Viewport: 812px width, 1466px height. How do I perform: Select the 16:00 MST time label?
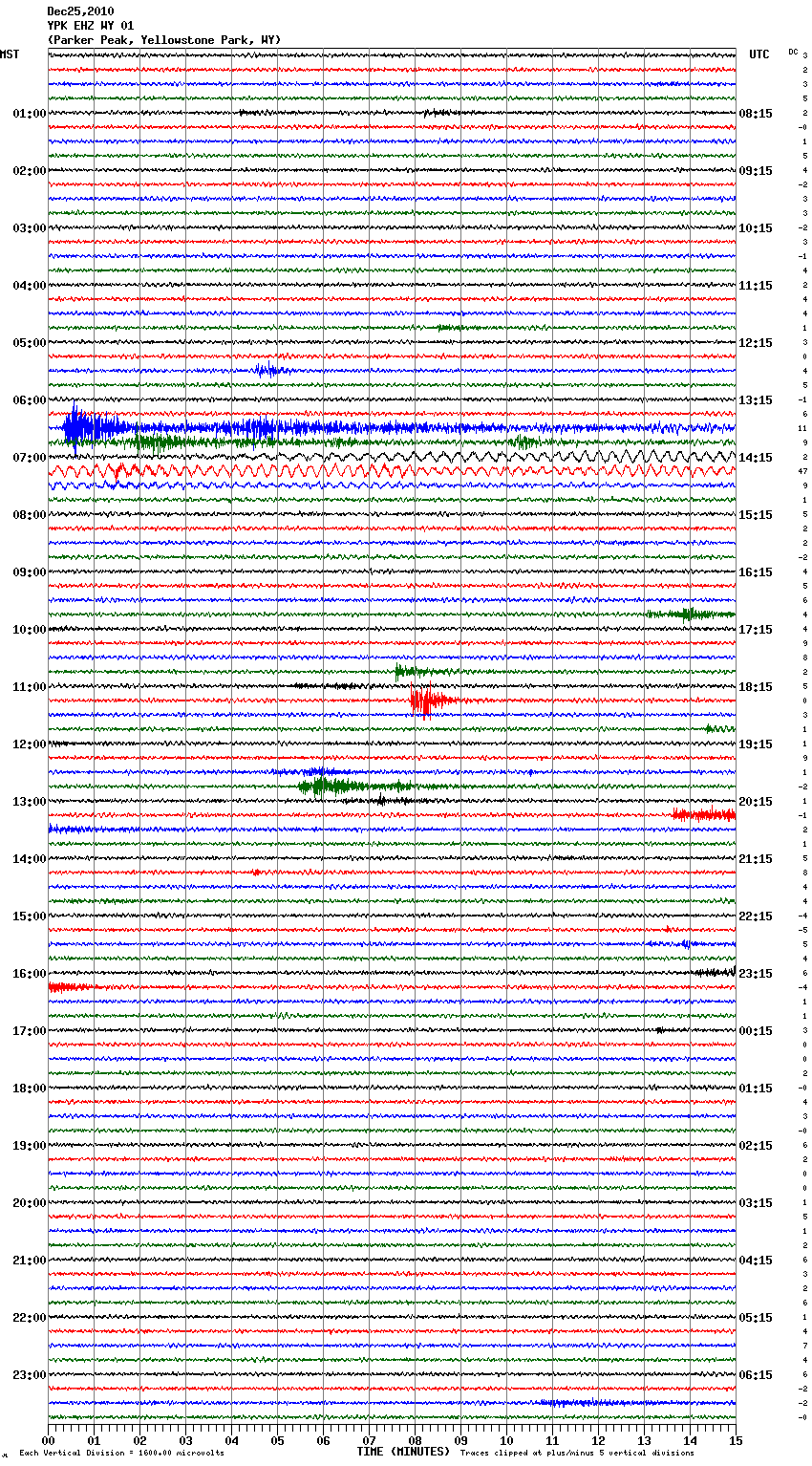click(29, 974)
